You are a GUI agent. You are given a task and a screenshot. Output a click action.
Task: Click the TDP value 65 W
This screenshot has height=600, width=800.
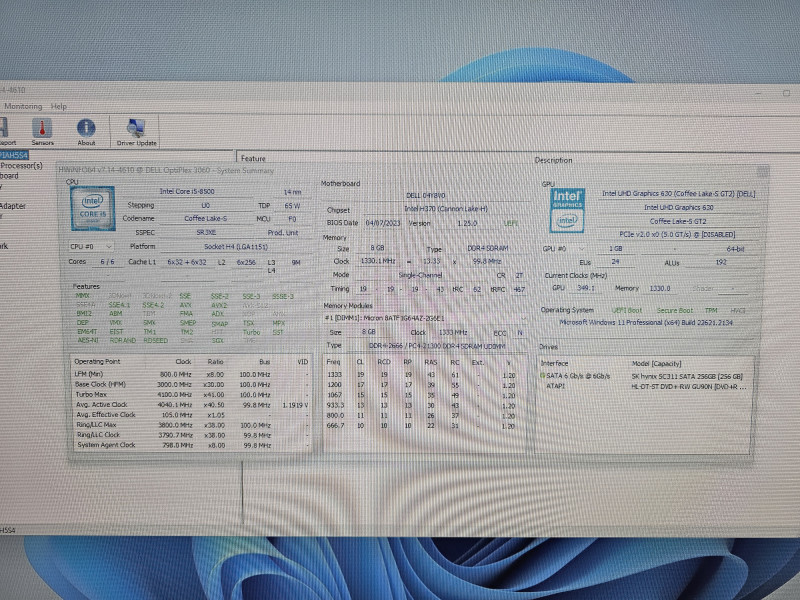pyautogui.click(x=292, y=206)
